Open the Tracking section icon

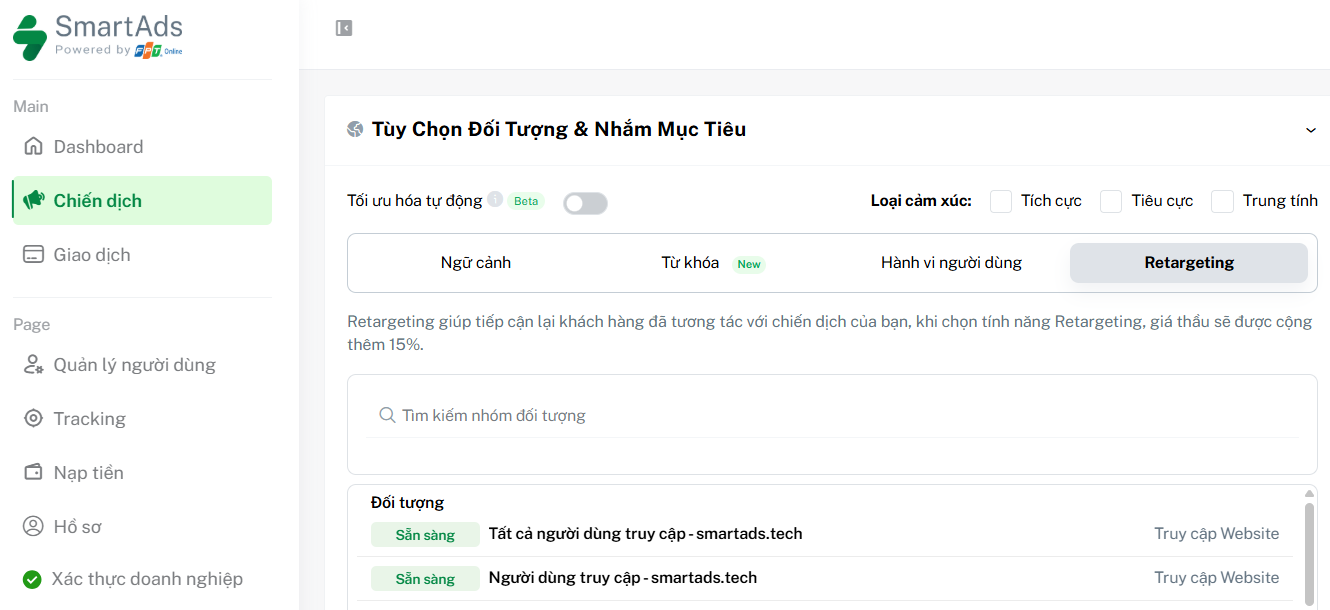31,418
